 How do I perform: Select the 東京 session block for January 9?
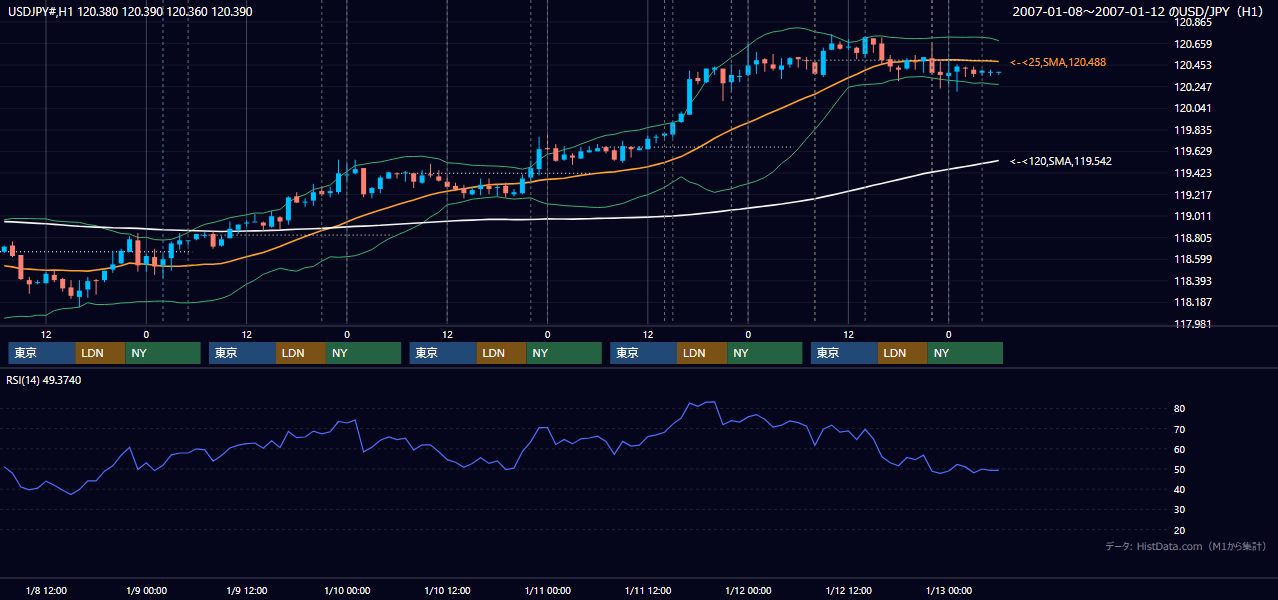pos(242,353)
